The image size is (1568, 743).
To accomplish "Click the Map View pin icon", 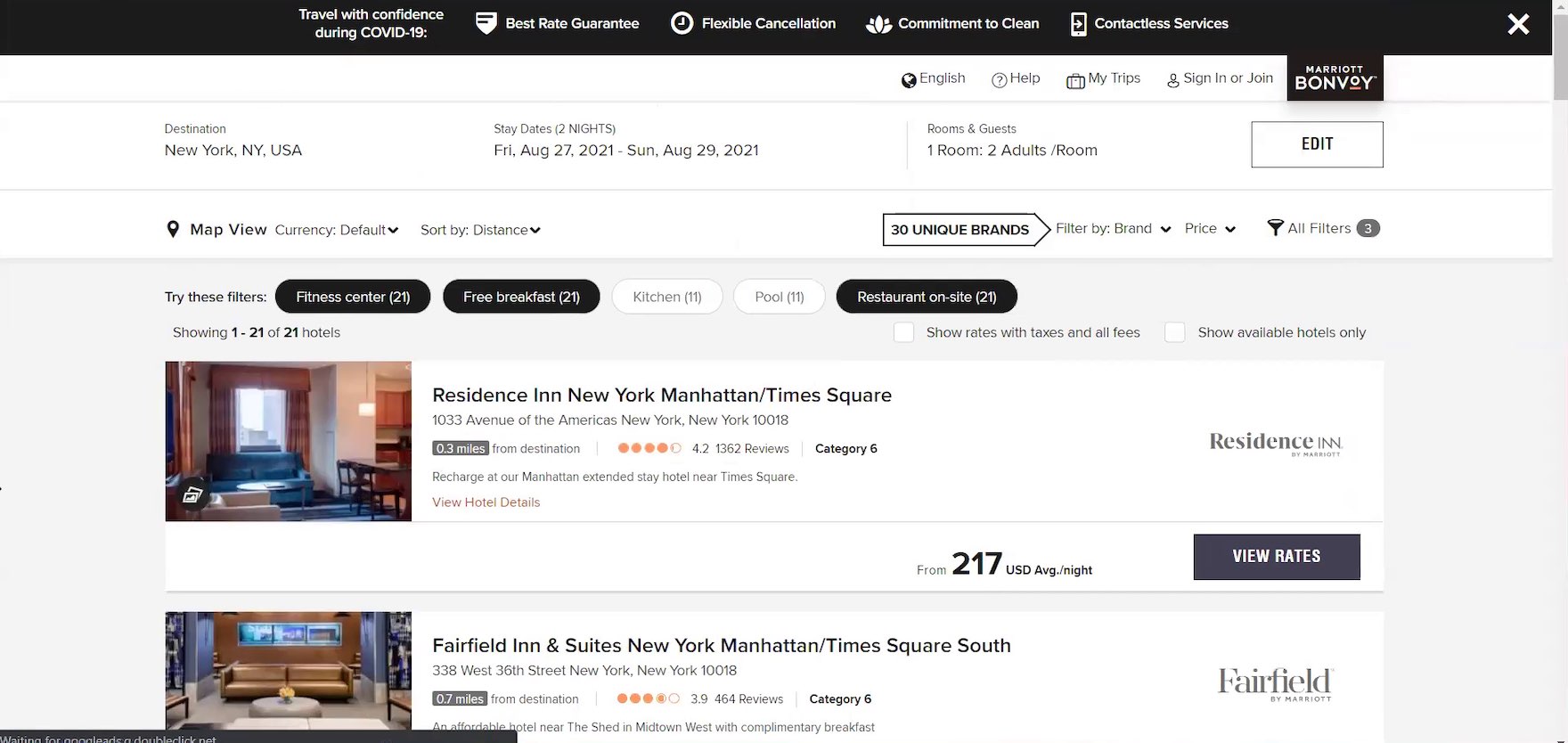I will (x=173, y=230).
